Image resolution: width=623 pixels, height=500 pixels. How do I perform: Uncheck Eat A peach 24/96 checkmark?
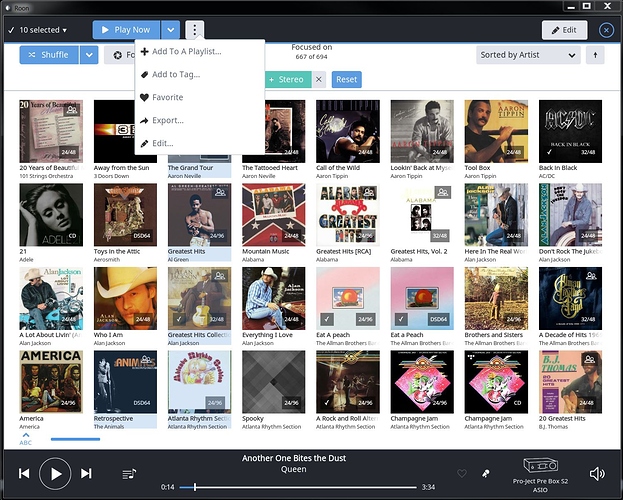[327, 319]
